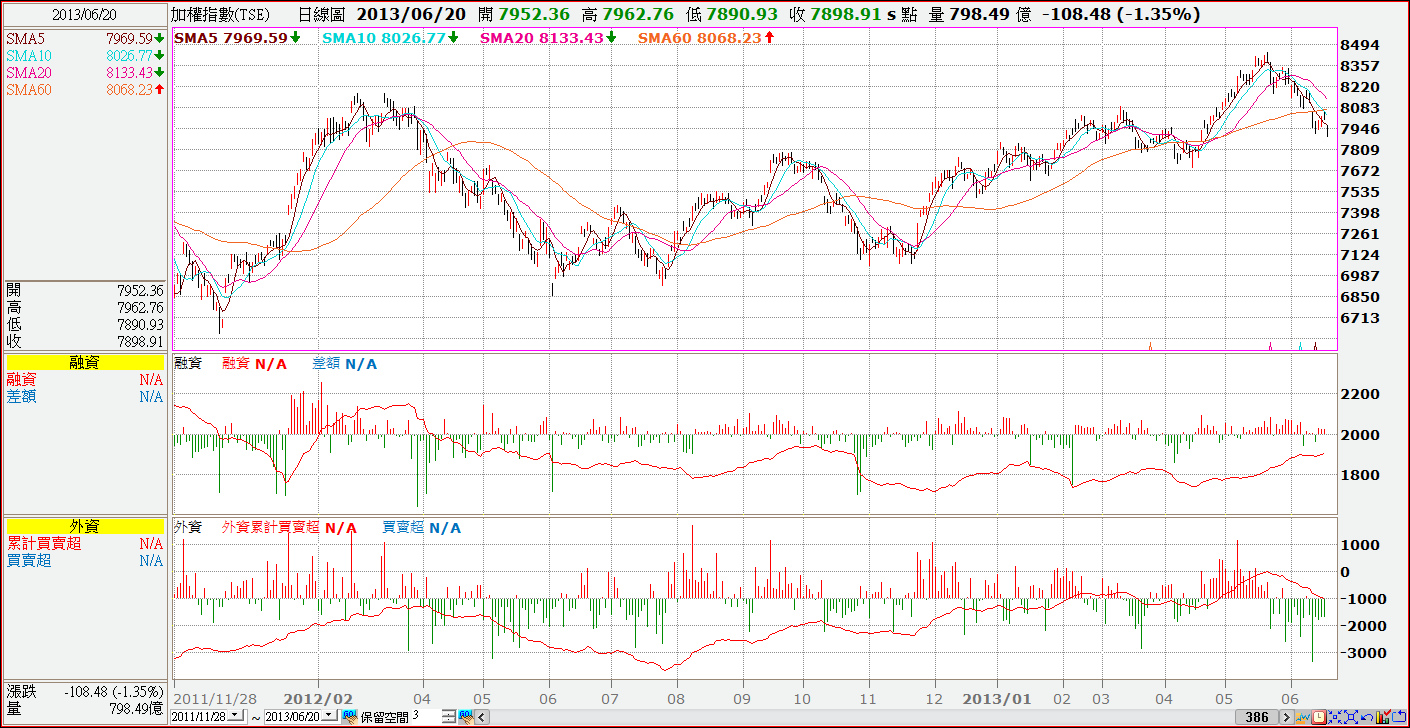
Task: Toggle the clock period icon
Action: point(1319,717)
